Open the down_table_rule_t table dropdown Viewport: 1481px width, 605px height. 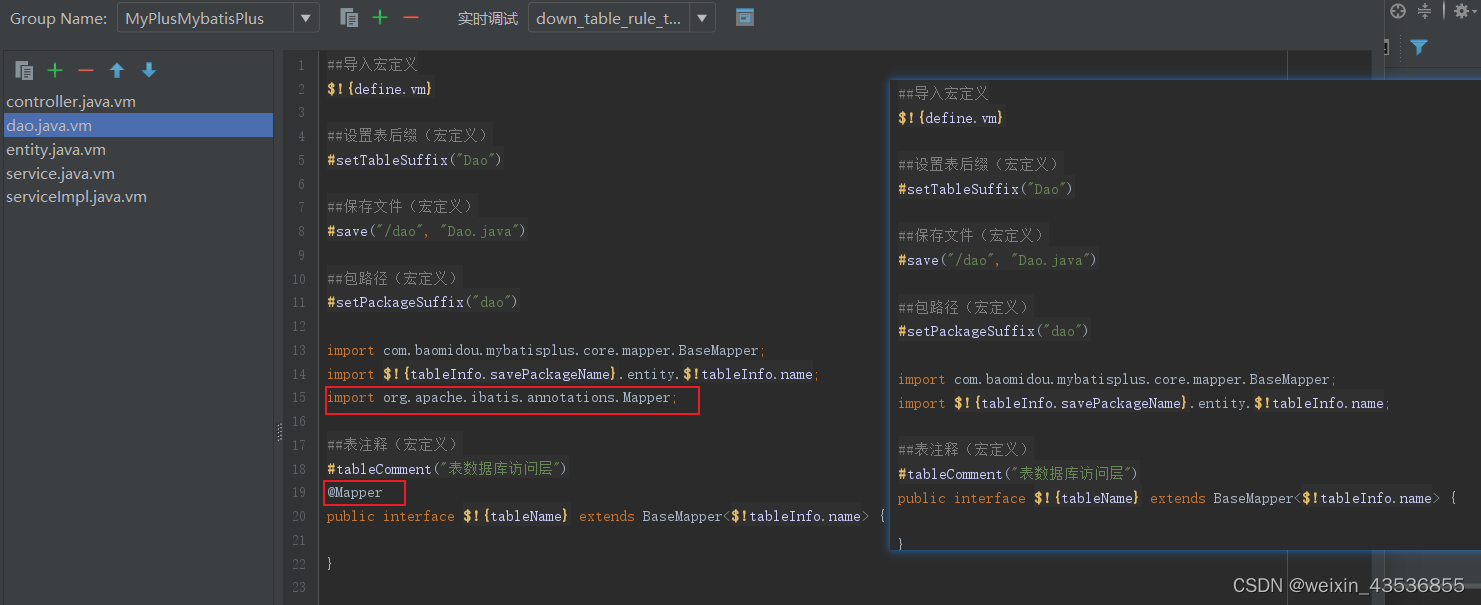point(700,17)
